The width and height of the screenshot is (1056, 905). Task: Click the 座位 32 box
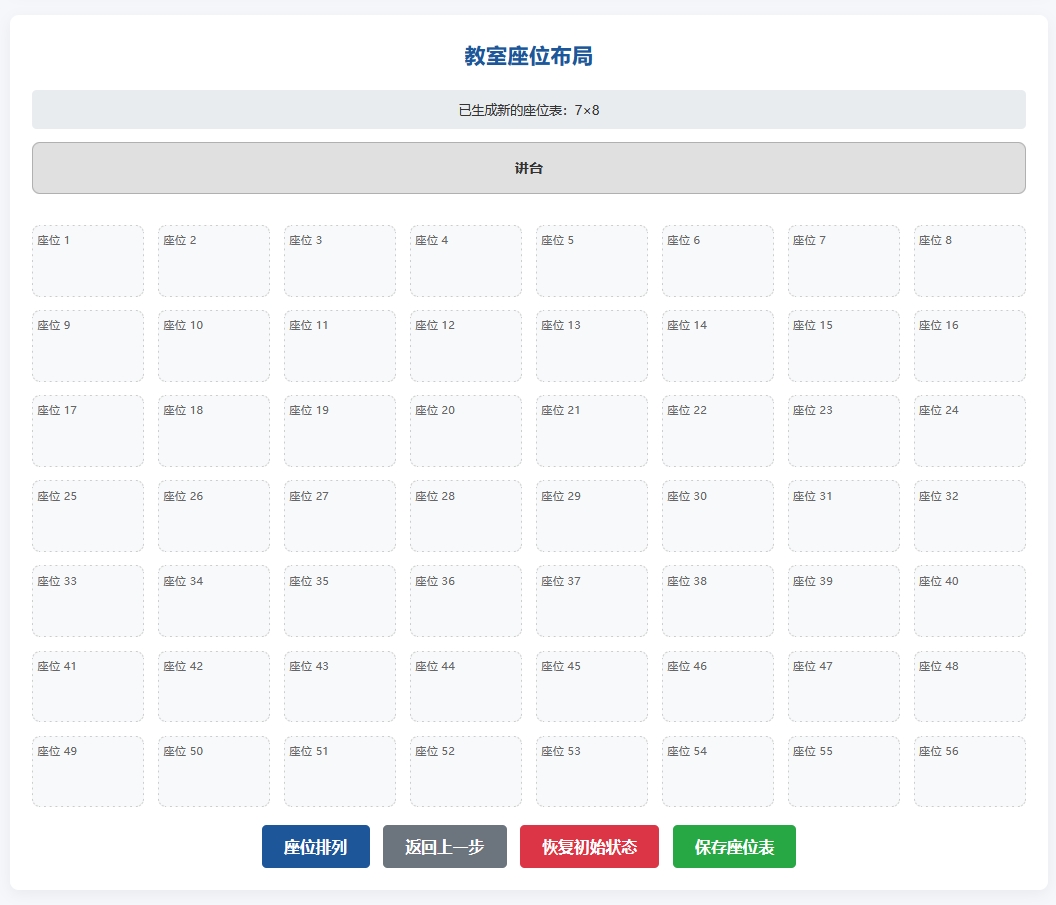coord(970,516)
